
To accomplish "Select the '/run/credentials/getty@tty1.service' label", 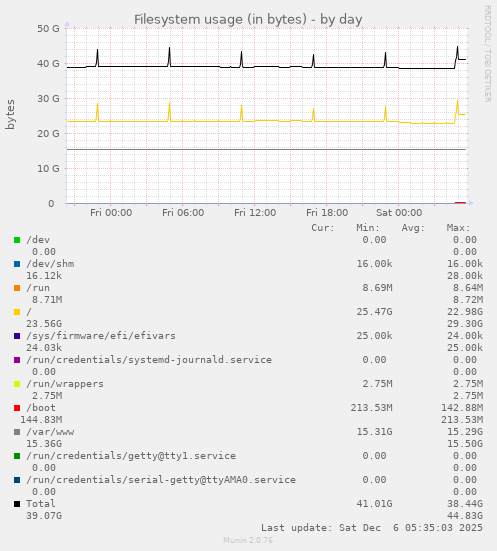I will (x=131, y=456).
